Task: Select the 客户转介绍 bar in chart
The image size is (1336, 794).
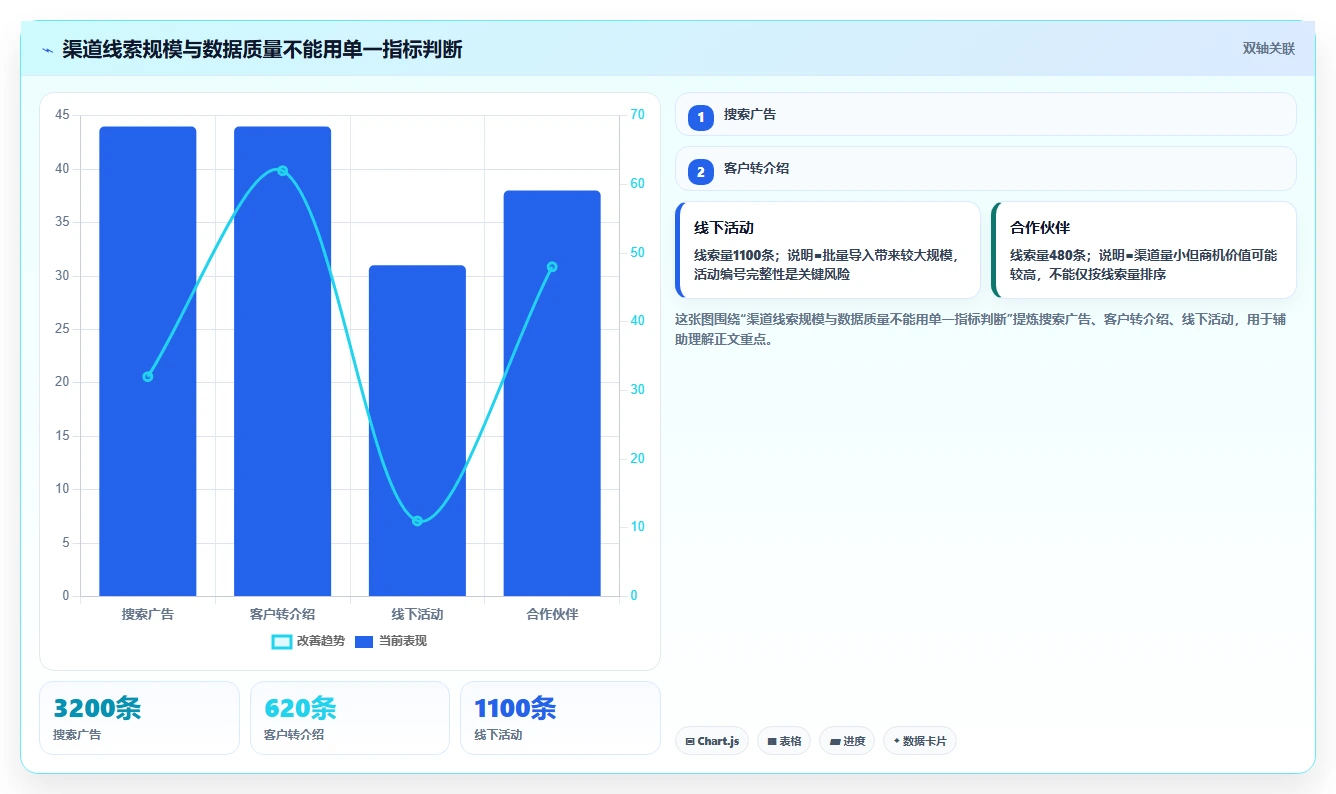Action: click(x=282, y=361)
